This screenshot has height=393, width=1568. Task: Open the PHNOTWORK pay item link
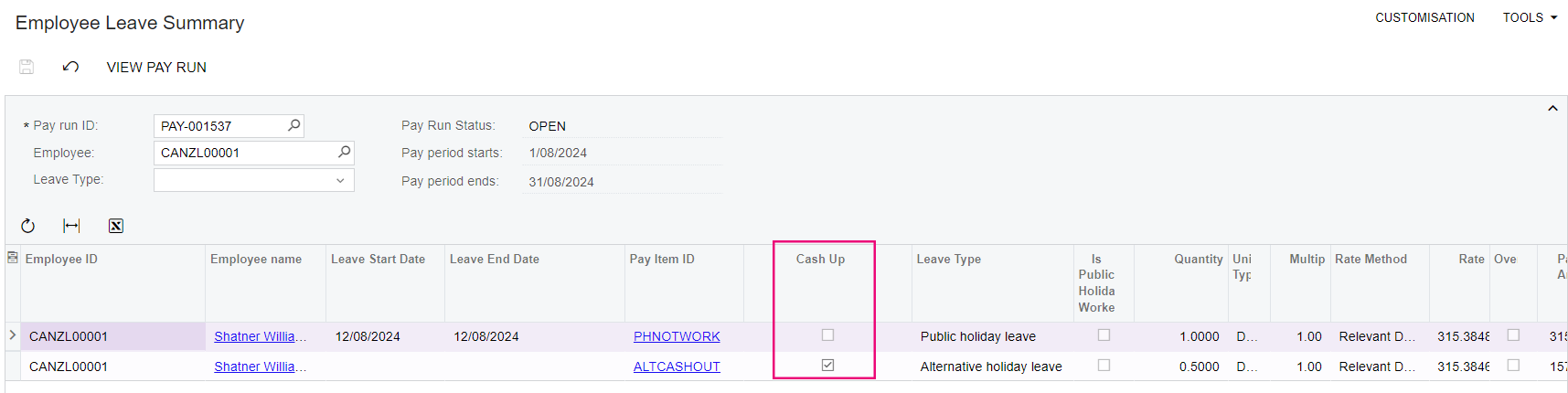(677, 336)
